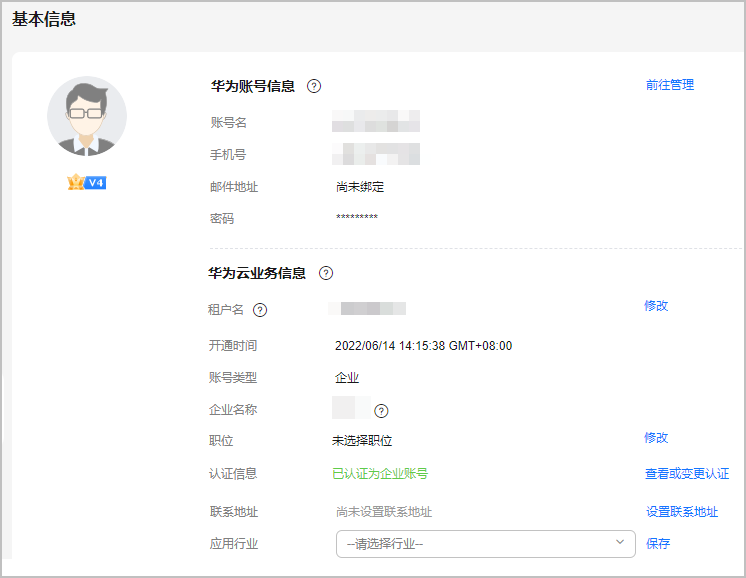Click the 尚未设置联系地址 placeholder text
This screenshot has width=746, height=578.
click(384, 512)
